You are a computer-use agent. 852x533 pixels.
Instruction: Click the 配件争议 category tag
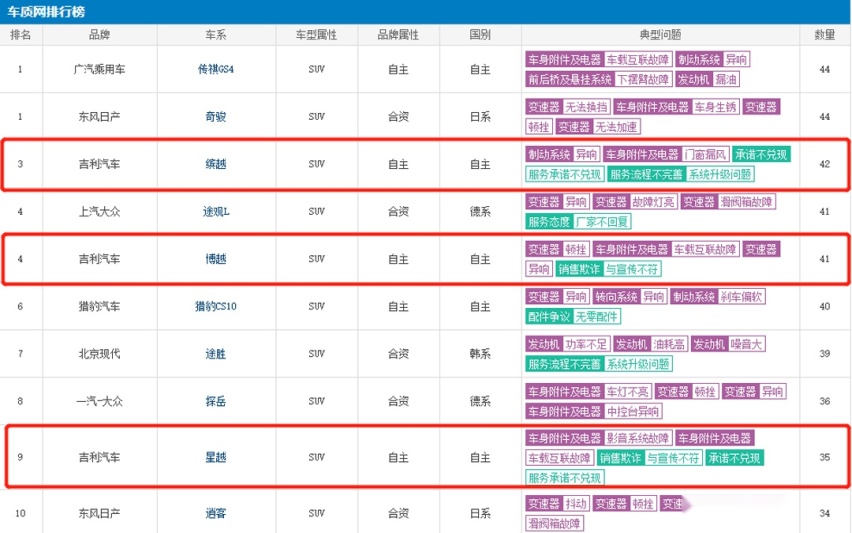[x=549, y=316]
